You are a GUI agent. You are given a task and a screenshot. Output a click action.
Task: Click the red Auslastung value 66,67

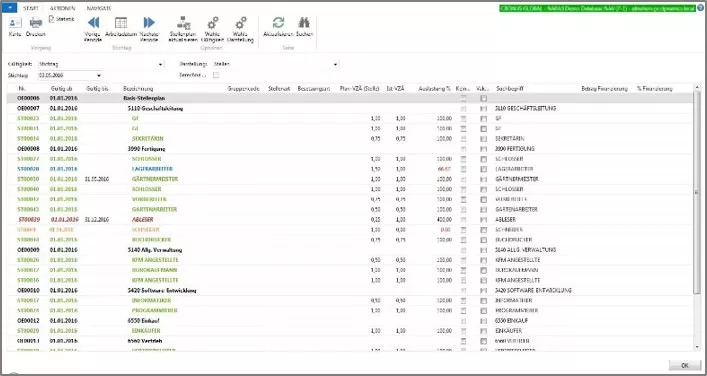(x=445, y=169)
